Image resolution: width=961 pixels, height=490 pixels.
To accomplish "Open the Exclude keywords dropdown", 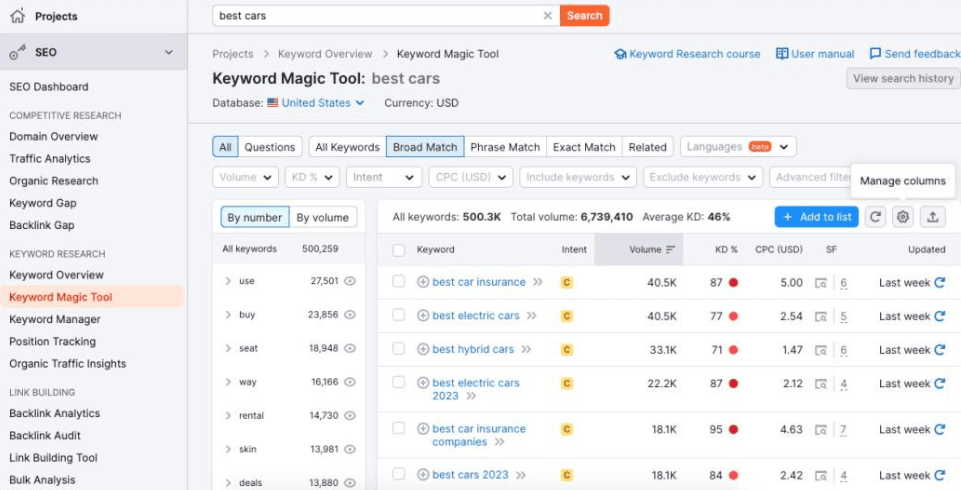I will pos(703,178).
